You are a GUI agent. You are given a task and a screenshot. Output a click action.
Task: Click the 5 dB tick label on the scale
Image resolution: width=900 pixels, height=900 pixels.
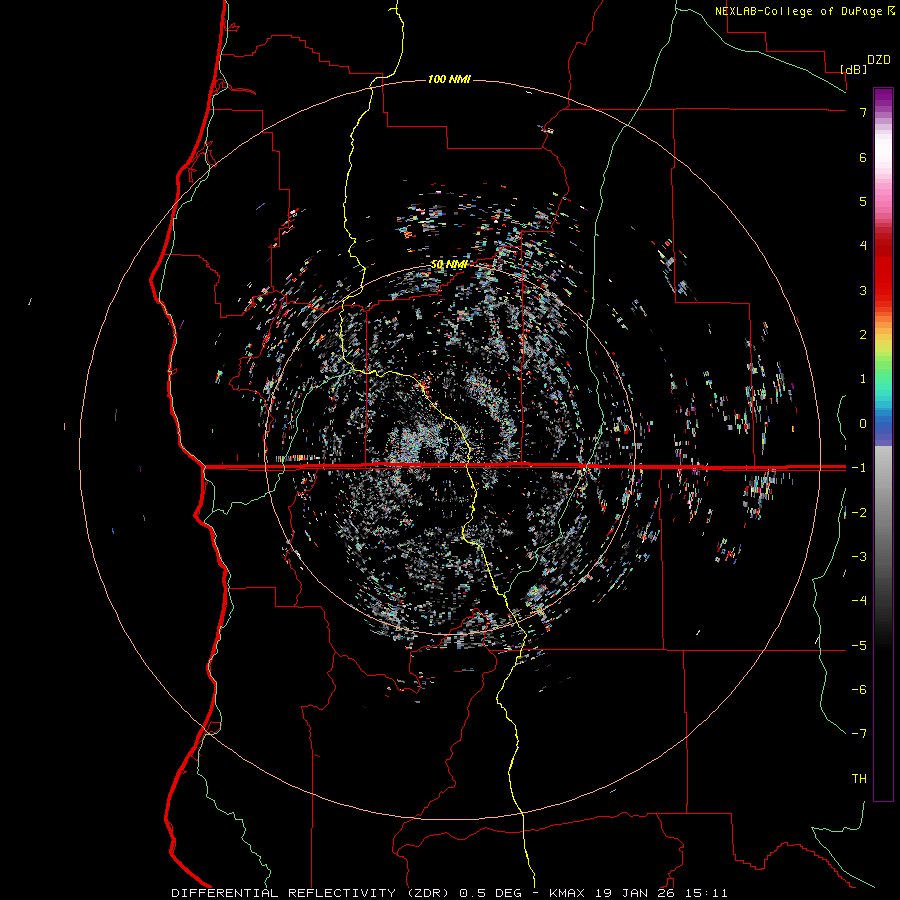click(863, 201)
